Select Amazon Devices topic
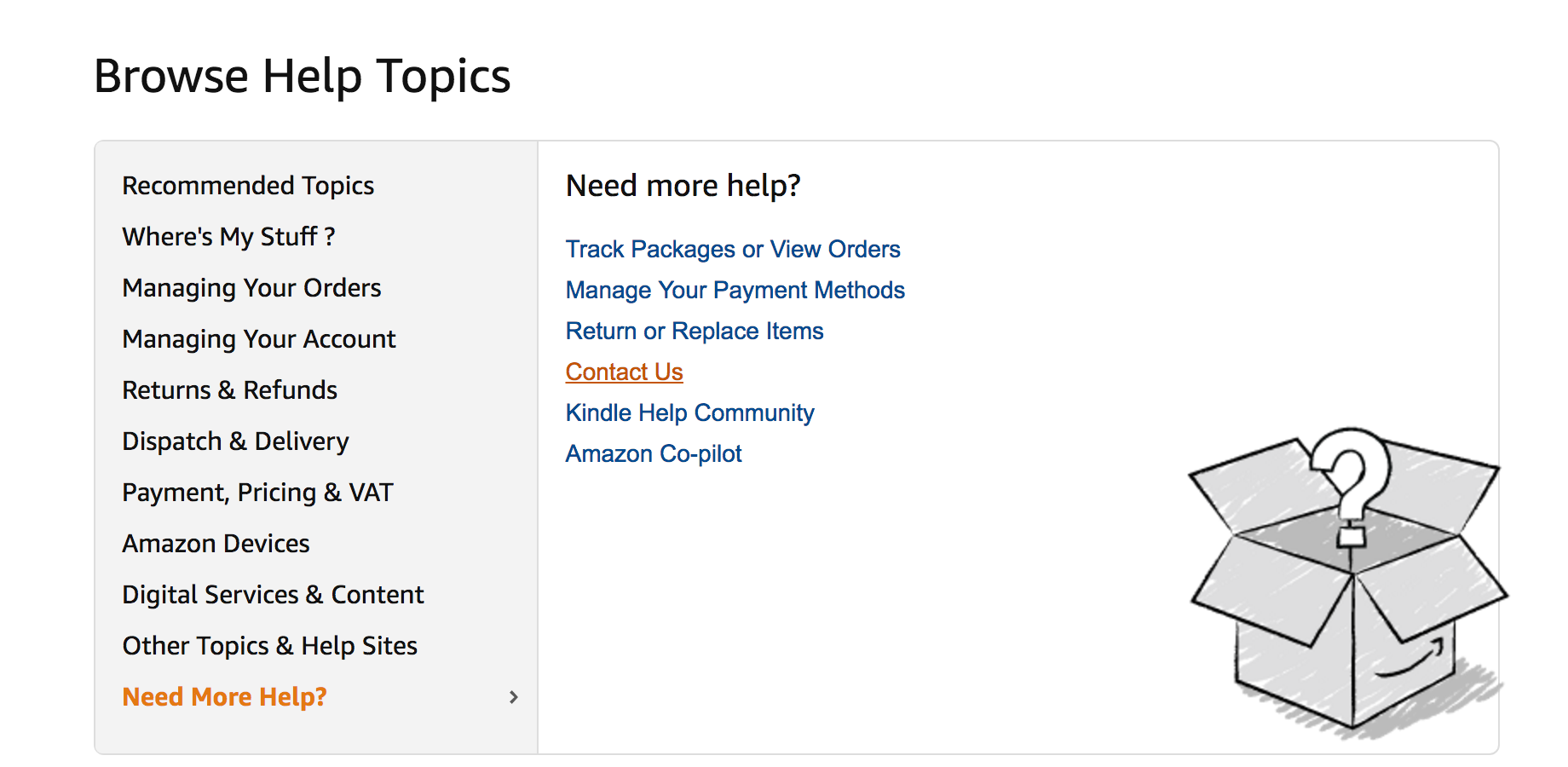This screenshot has height=767, width=1568. coord(216,544)
